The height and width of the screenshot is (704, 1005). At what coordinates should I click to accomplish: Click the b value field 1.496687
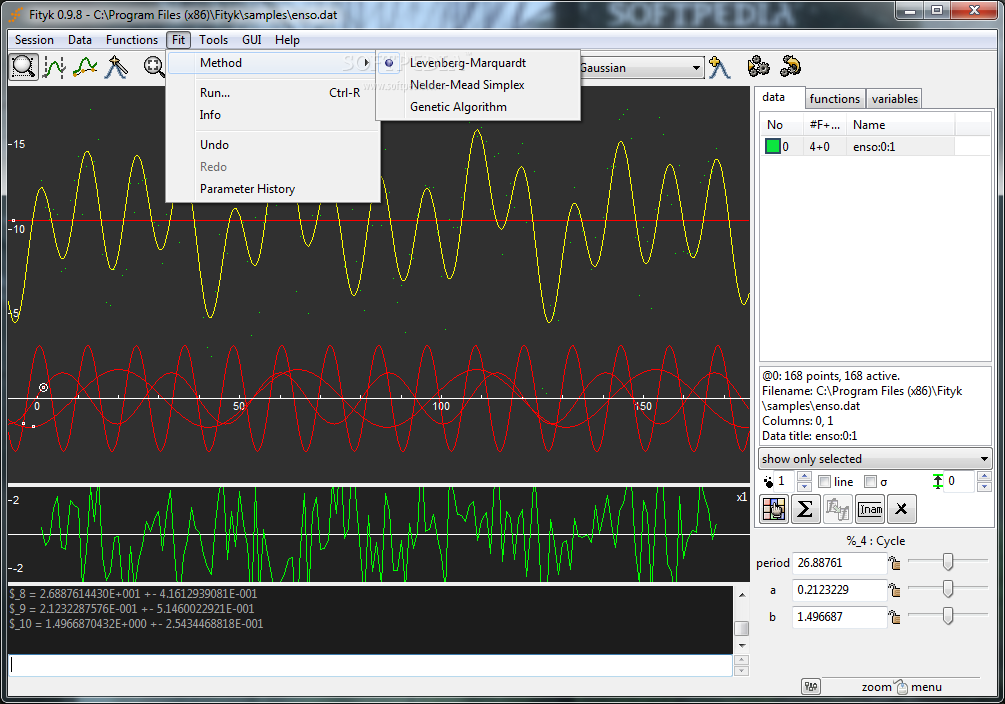[x=840, y=617]
